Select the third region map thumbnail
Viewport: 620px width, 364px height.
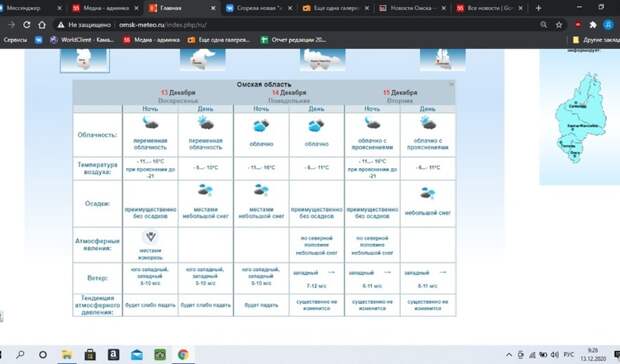[322, 60]
